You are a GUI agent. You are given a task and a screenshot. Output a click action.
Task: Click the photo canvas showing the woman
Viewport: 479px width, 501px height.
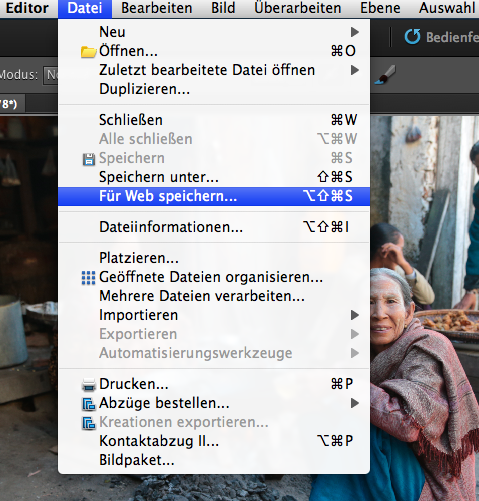pyautogui.click(x=424, y=308)
